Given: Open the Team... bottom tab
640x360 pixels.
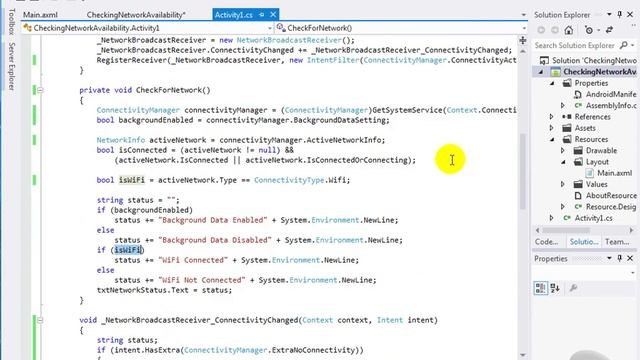Looking at the screenshot, I should point(617,242).
